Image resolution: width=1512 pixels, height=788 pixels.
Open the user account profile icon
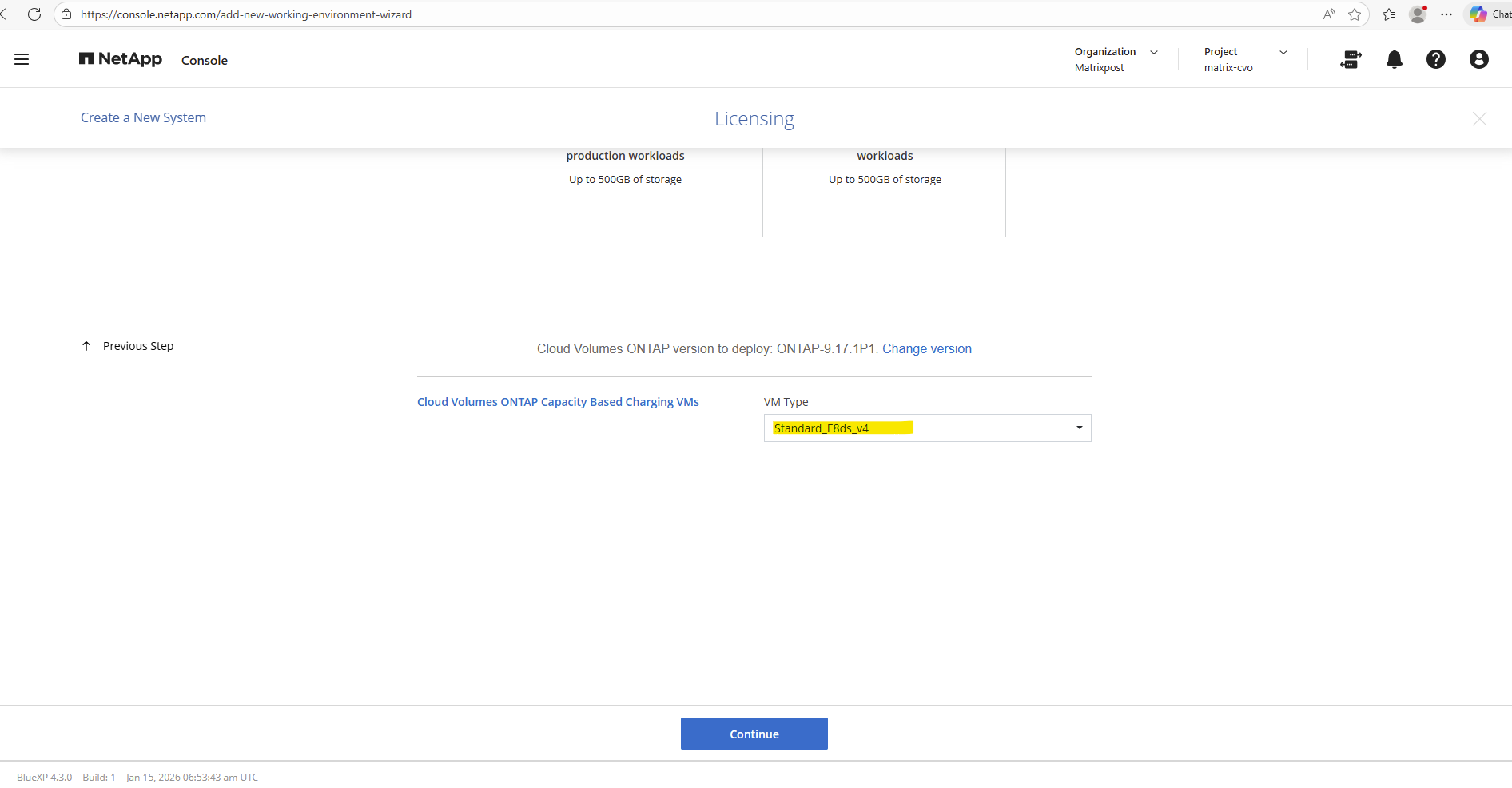[x=1479, y=59]
